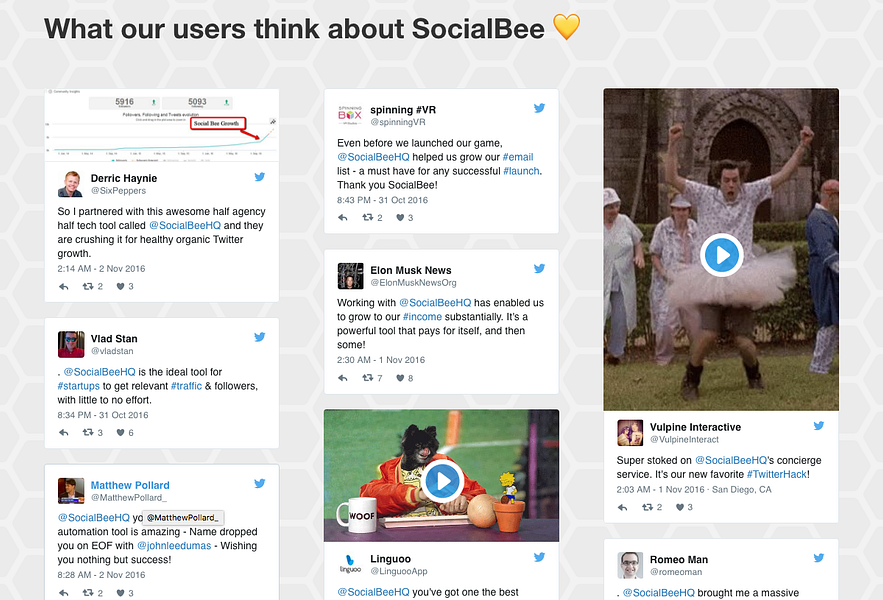The image size is (883, 600).
Task: Open the #traffic hashtag
Action: click(186, 386)
